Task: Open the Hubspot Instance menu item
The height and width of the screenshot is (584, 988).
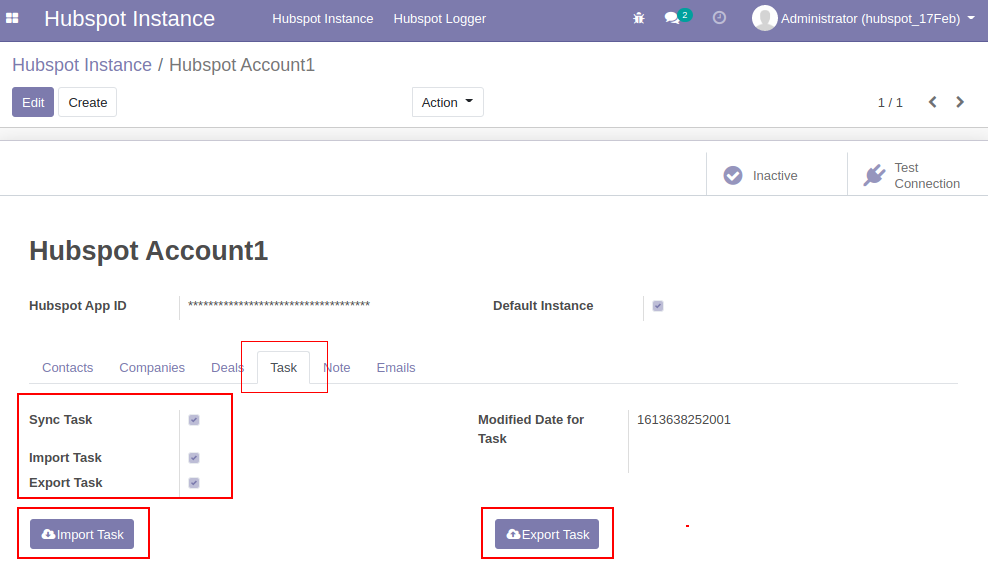Action: (x=323, y=19)
